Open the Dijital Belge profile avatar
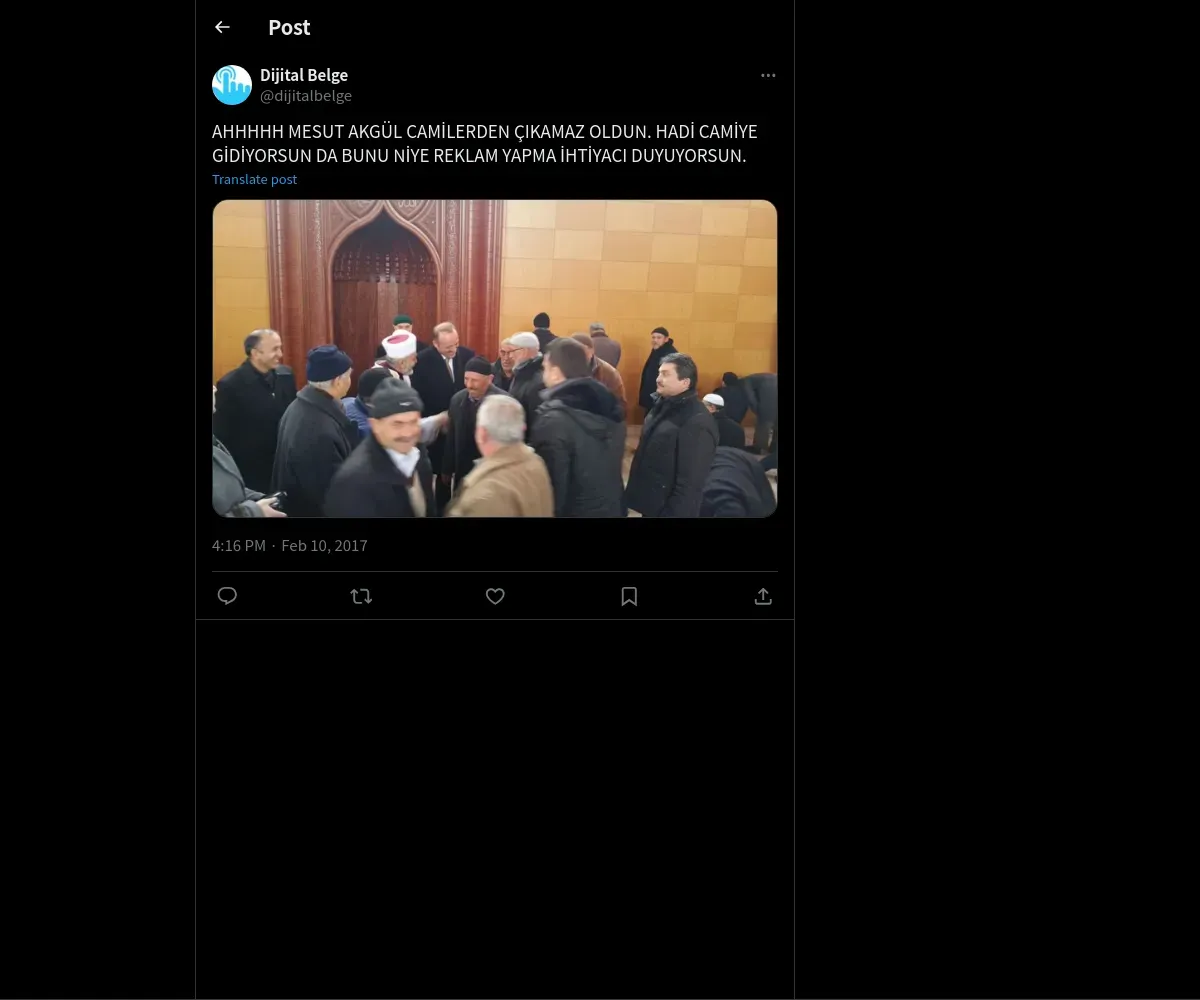Image resolution: width=1200 pixels, height=1000 pixels. 232,85
